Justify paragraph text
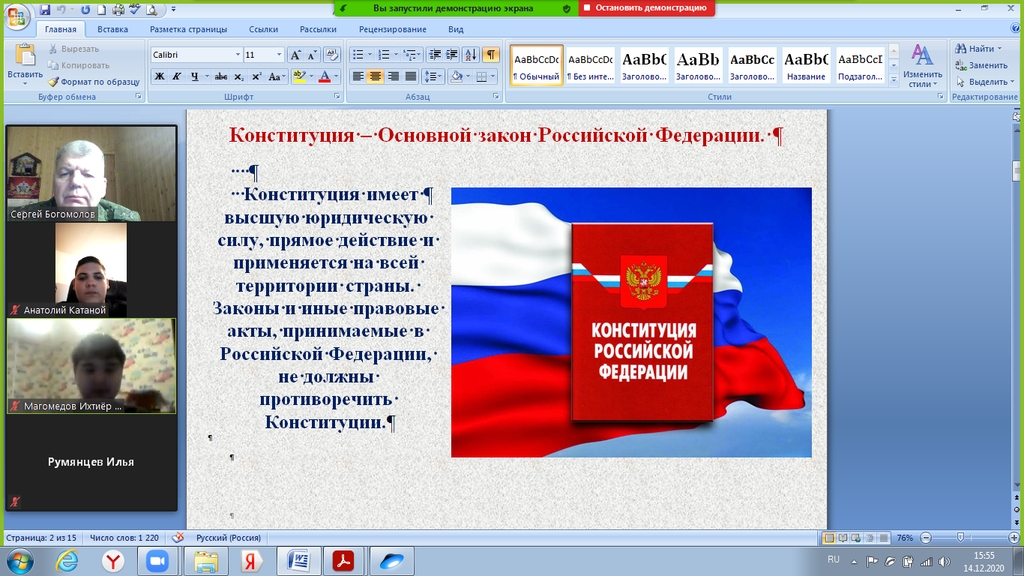Viewport: 1024px width, 576px height. [411, 76]
